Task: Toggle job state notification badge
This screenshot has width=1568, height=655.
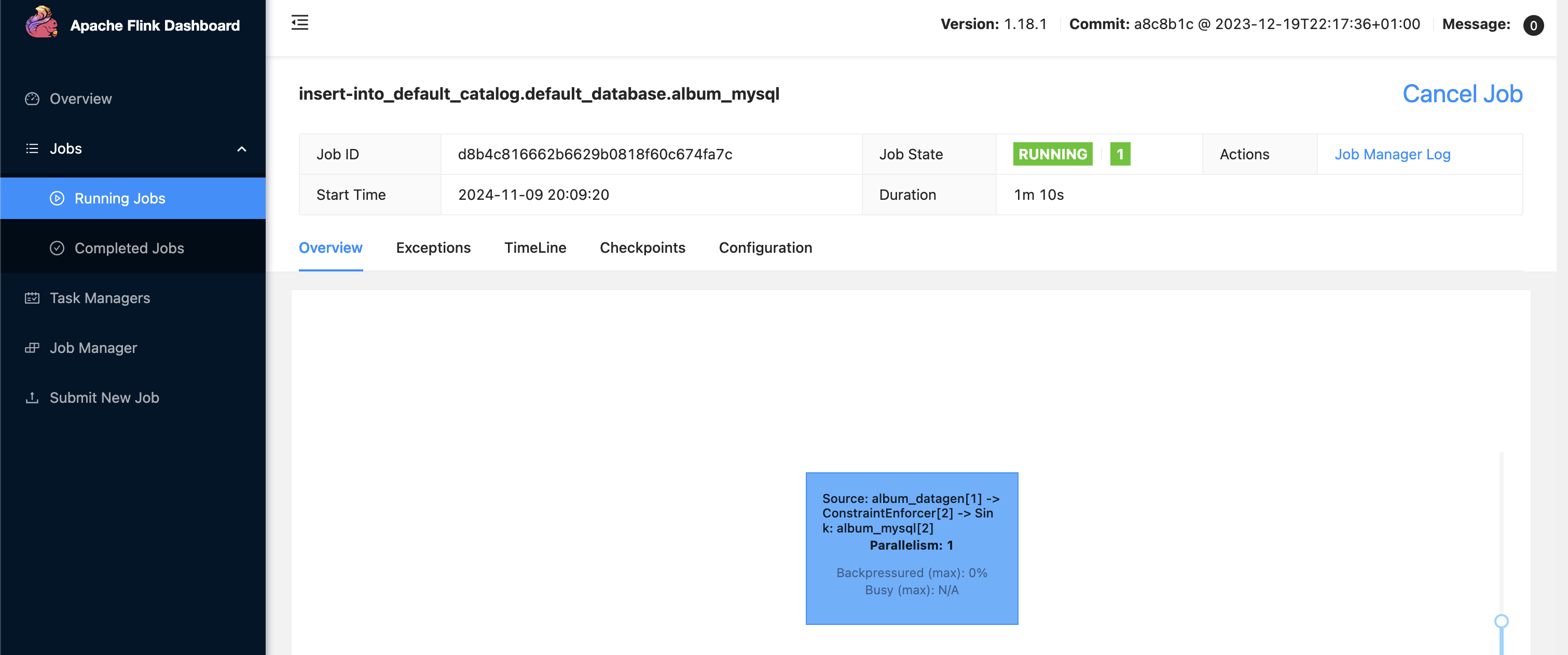Action: click(x=1119, y=153)
